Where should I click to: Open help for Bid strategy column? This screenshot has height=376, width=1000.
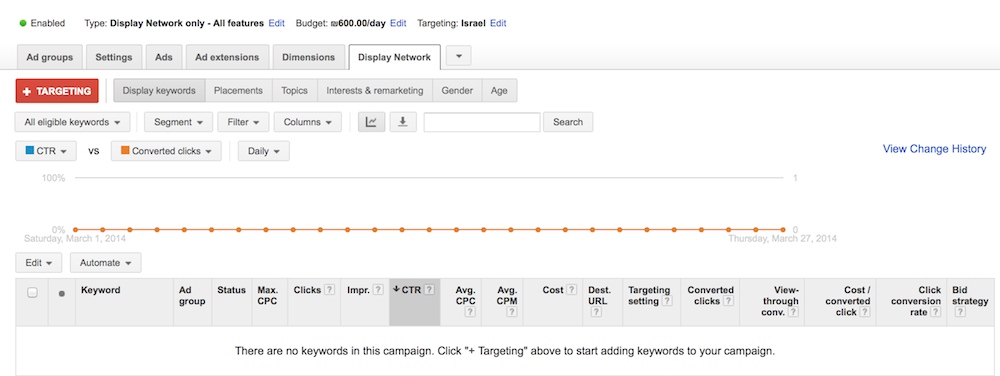point(960,312)
